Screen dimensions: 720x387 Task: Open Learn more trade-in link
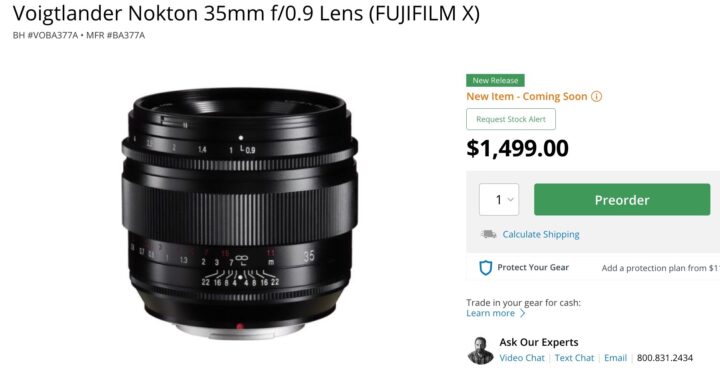click(490, 314)
